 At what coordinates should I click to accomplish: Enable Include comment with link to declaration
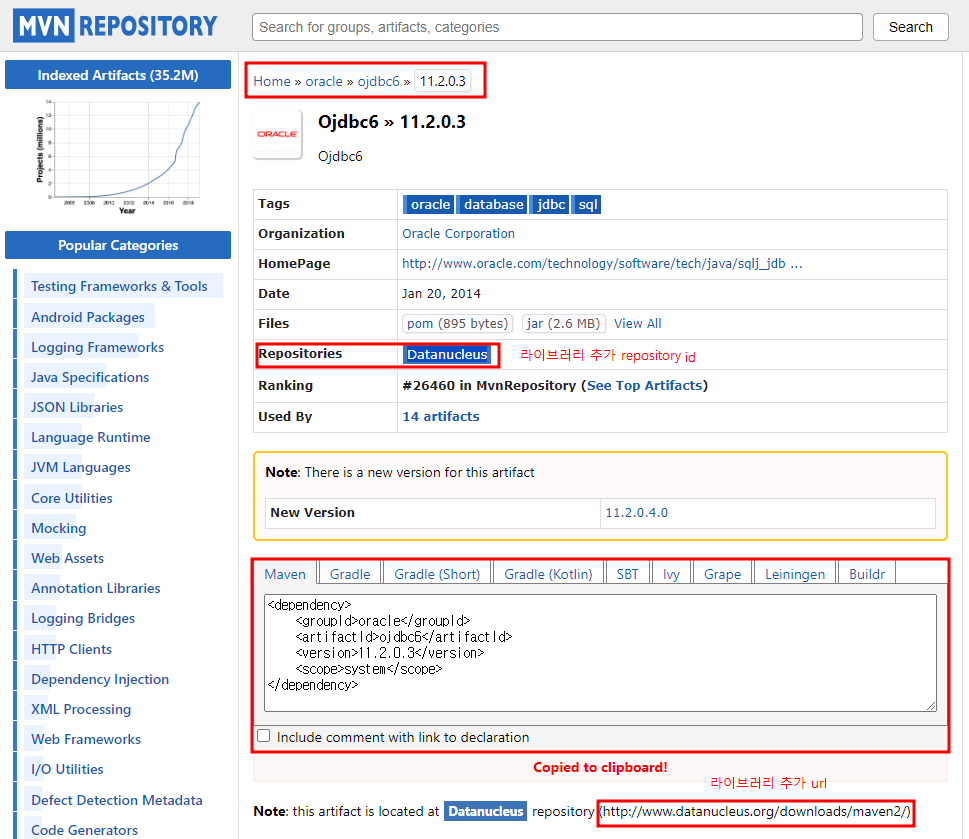coord(264,736)
